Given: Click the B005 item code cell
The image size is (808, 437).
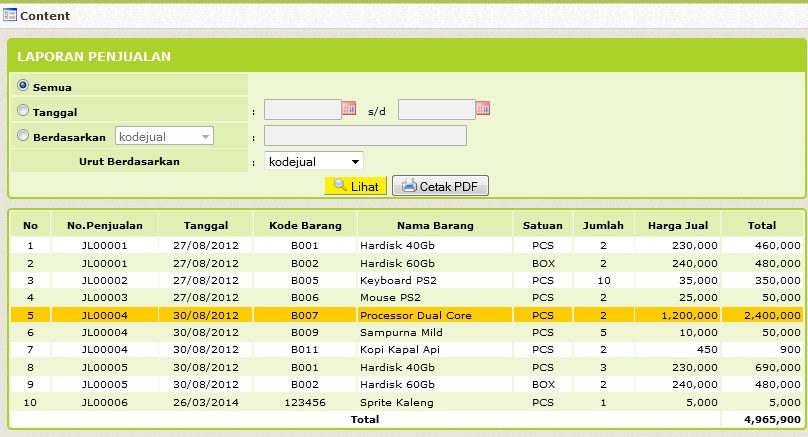Looking at the screenshot, I should 305,280.
